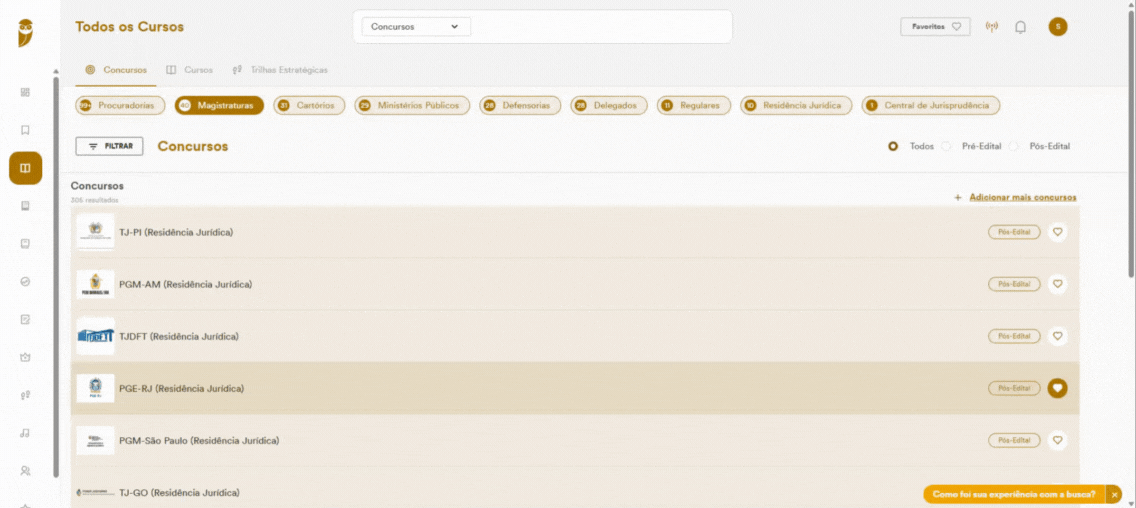Filter by the Residência Jurídica chip
Screen dimensions: 1136x508
795,106
